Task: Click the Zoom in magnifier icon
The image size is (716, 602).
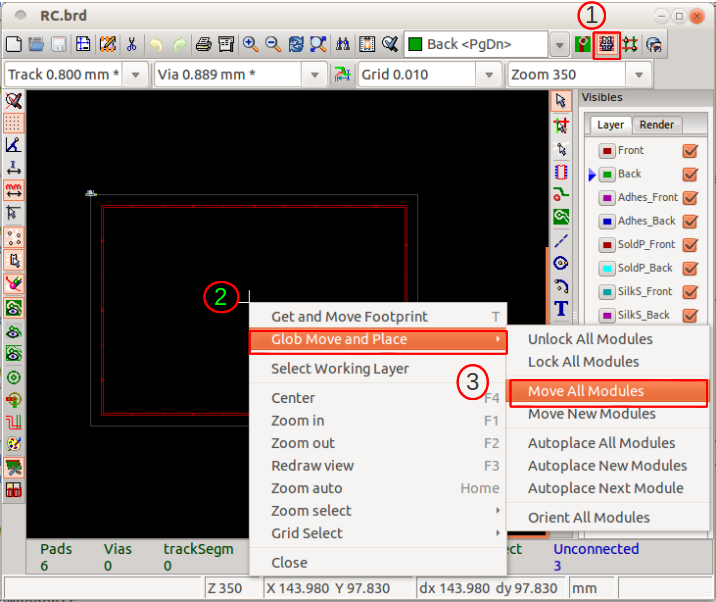Action: point(251,44)
